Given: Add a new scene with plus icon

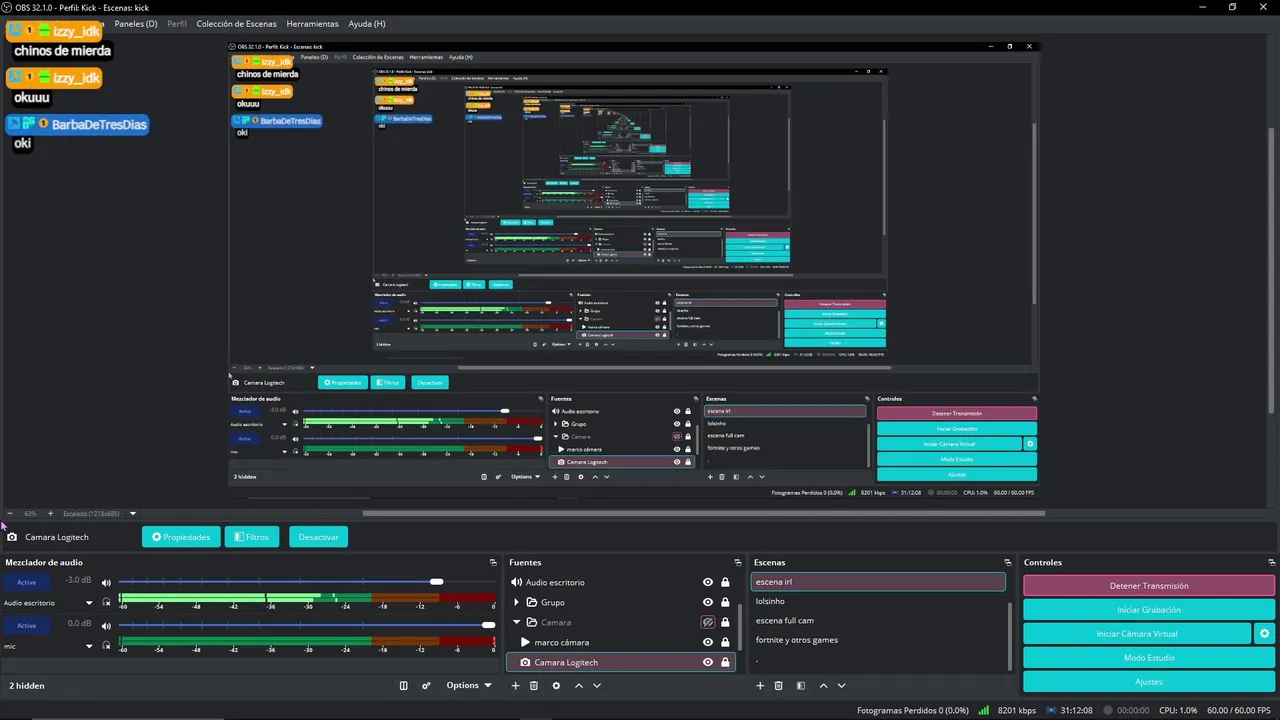Looking at the screenshot, I should pos(760,686).
